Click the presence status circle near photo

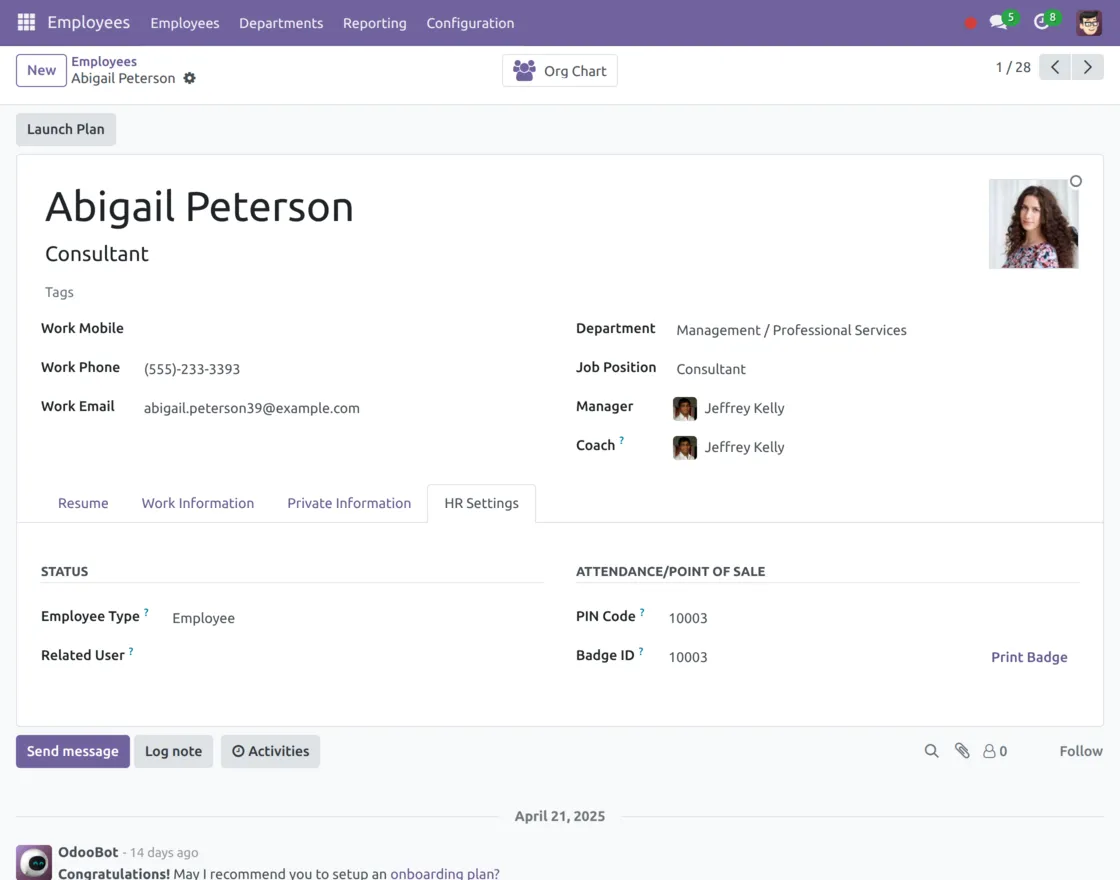point(1076,181)
